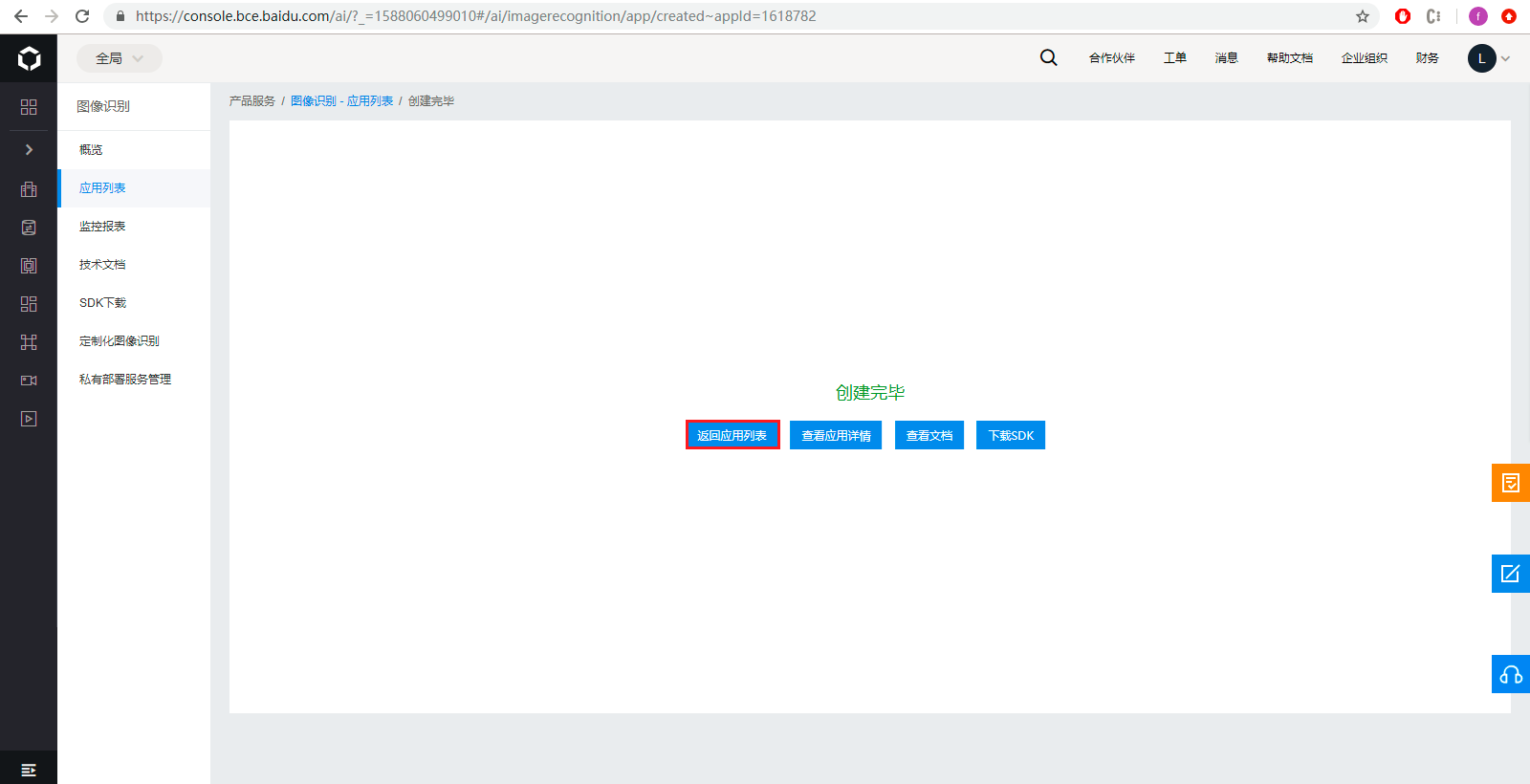
Task: Click the red update arrow icon in browser
Action: pos(1509,16)
